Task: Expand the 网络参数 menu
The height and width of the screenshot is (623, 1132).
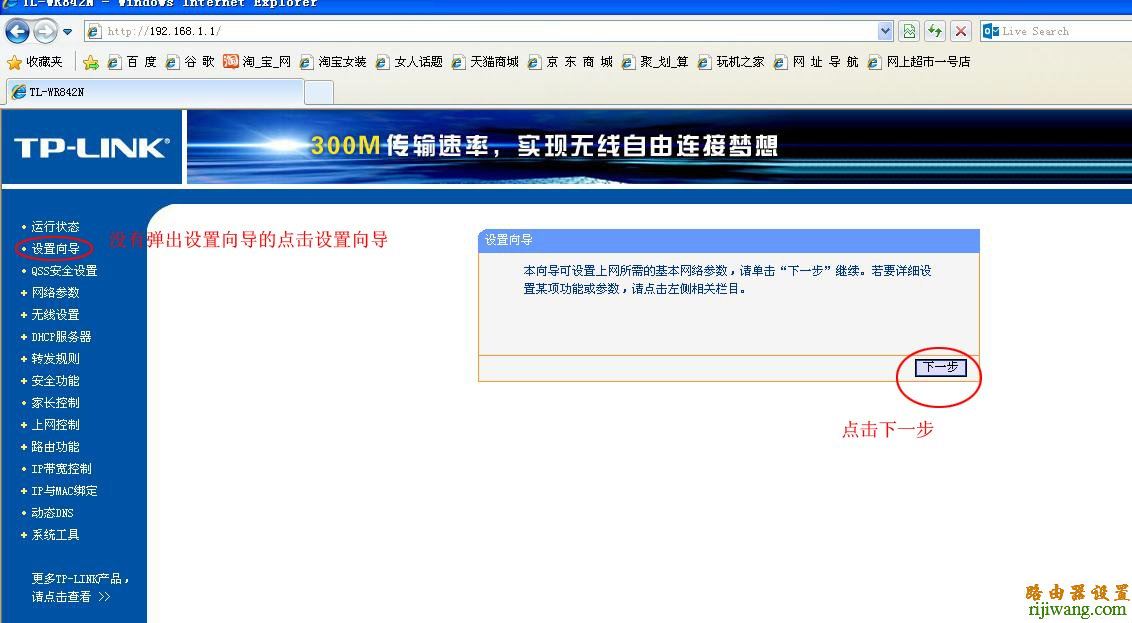Action: click(55, 292)
